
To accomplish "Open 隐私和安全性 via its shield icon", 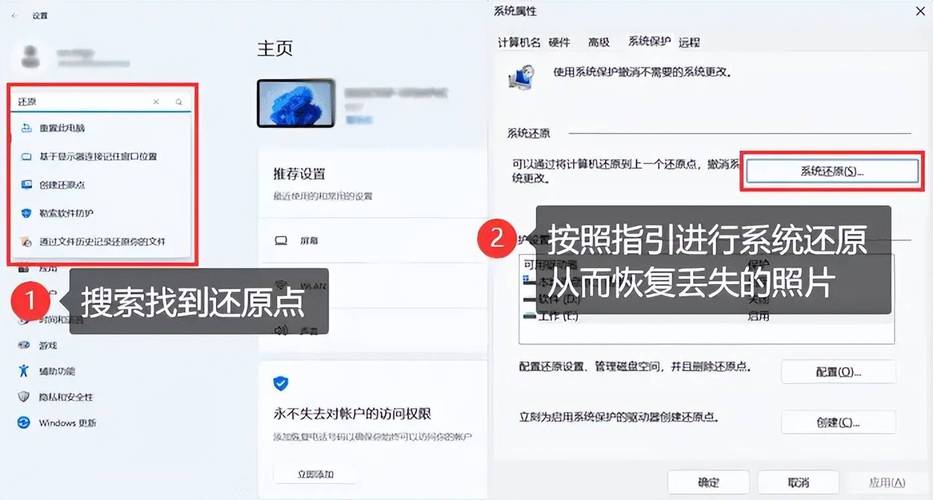I will [23, 397].
